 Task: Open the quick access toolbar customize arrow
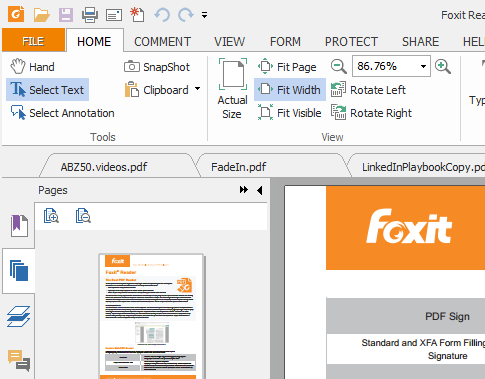click(204, 15)
